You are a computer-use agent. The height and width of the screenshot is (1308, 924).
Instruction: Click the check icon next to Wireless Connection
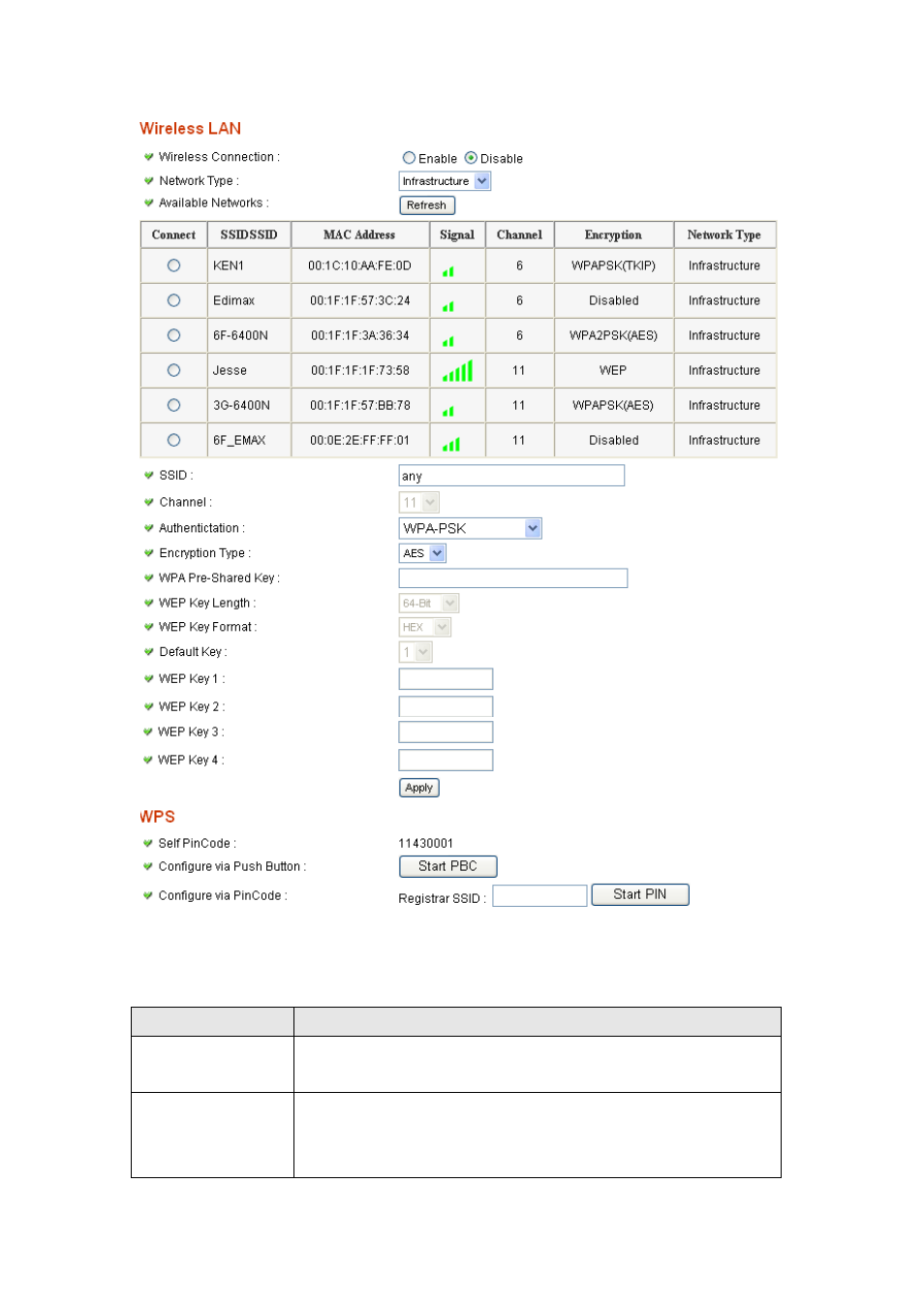point(149,157)
